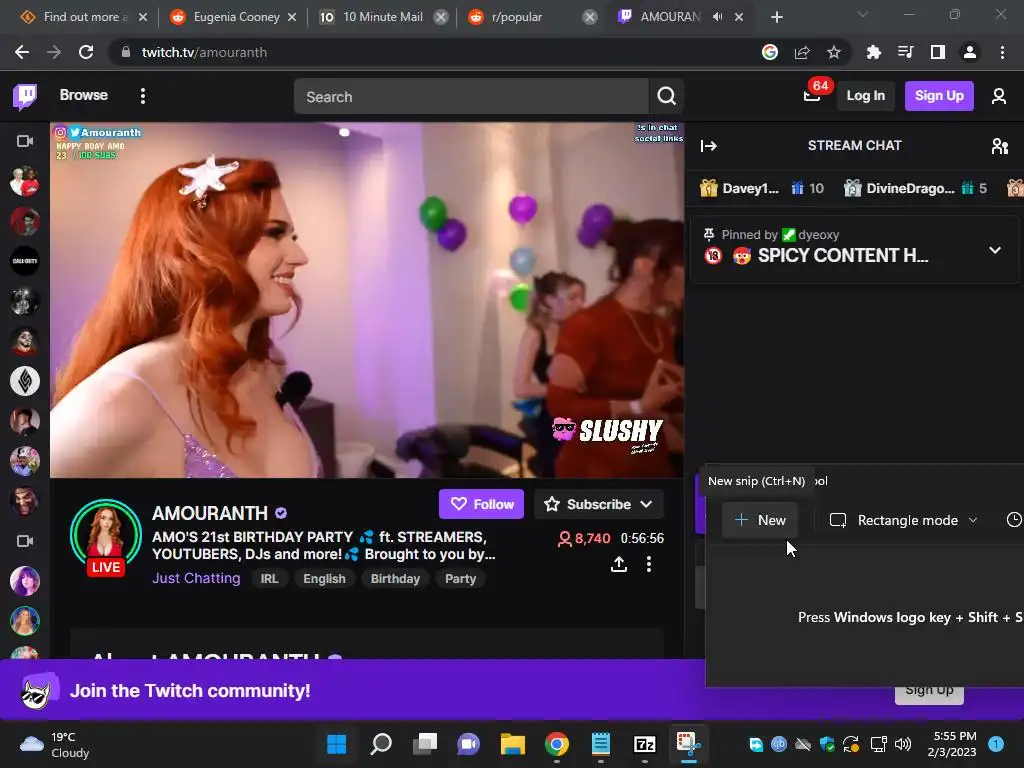Viewport: 1024px width, 768px height.
Task: Mute the AMOURANTH tab audio icon
Action: (717, 17)
